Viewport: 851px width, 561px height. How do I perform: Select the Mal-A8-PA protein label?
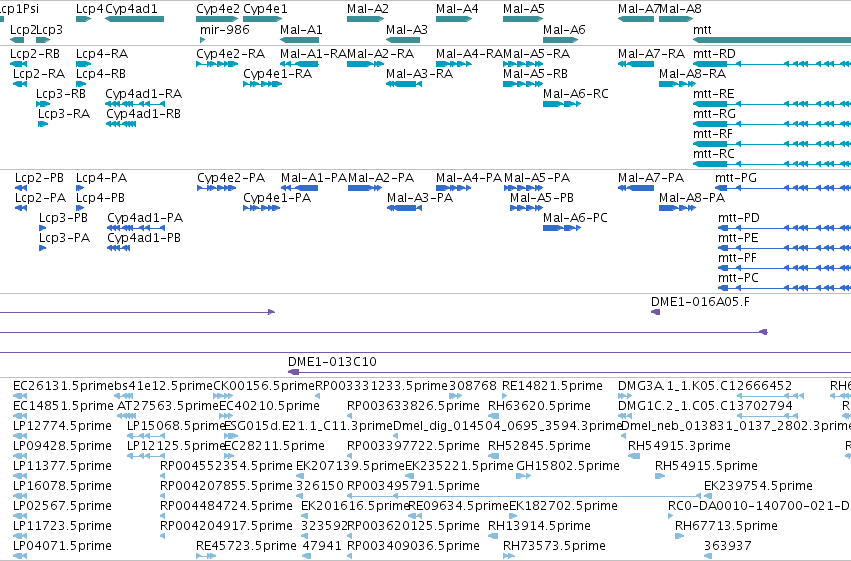692,198
